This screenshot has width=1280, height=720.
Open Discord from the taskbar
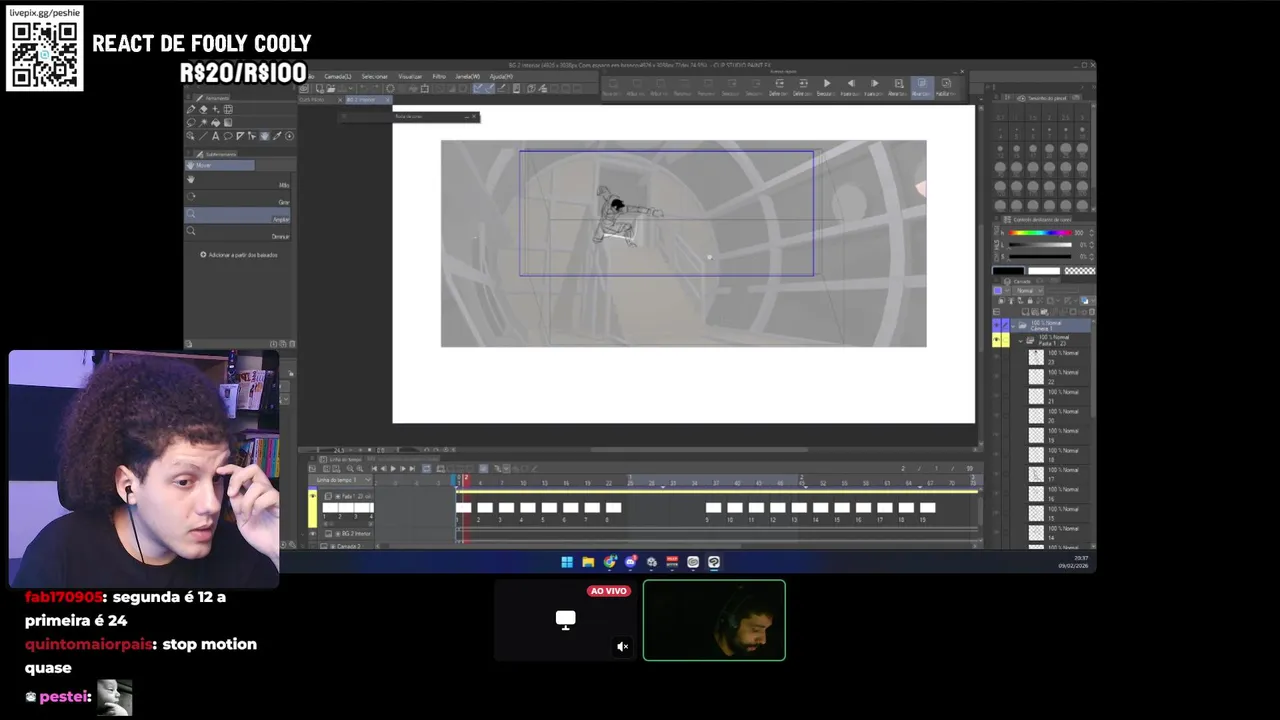click(x=630, y=562)
